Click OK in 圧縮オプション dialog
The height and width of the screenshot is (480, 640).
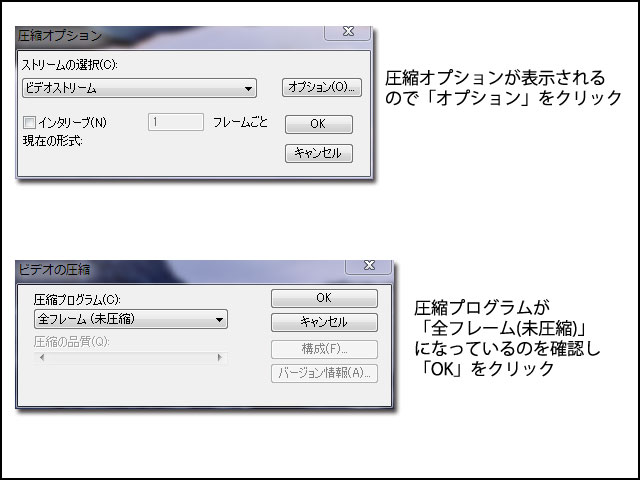pos(318,124)
